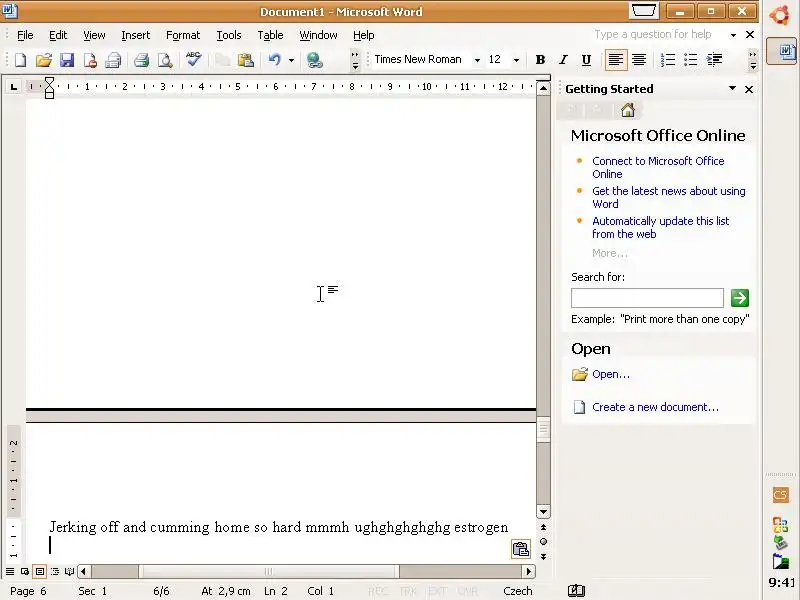Click the Paste clipboard icon in toolbar

coord(245,60)
